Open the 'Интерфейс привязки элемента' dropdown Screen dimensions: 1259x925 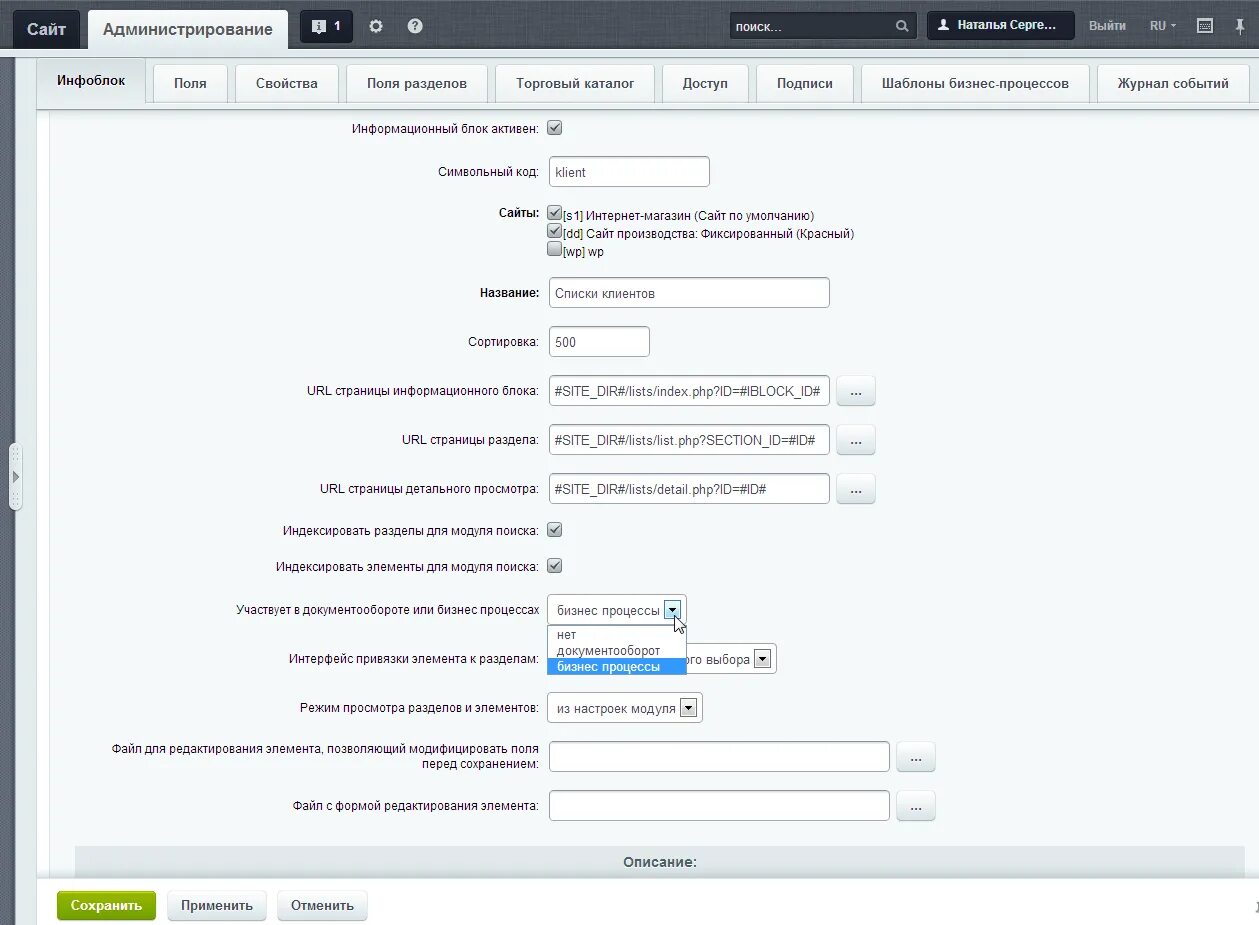pyautogui.click(x=762, y=659)
